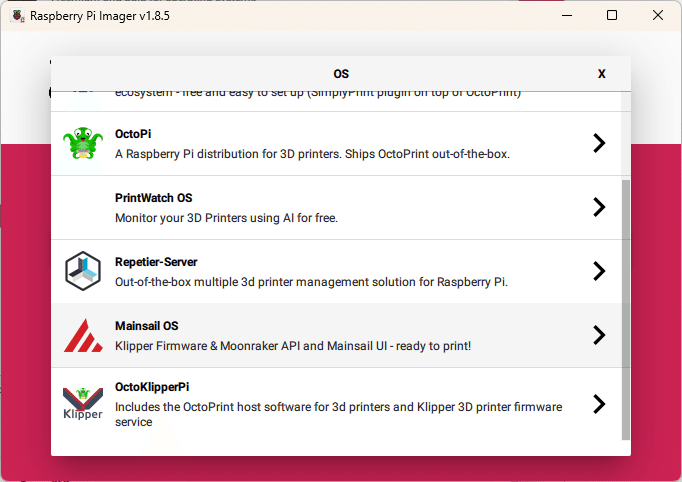
Task: Open the OctoKlipperPi chevron arrow
Action: (599, 404)
